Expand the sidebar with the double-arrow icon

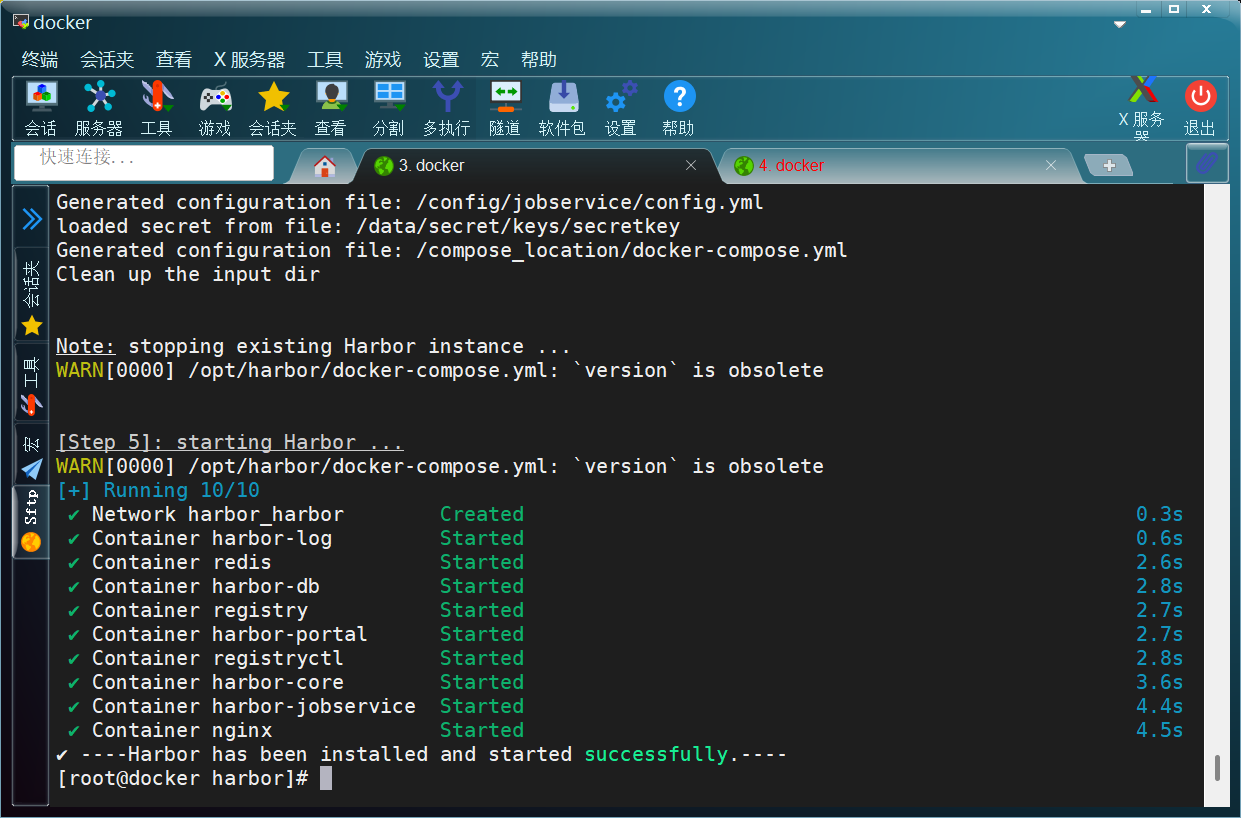pyautogui.click(x=31, y=219)
